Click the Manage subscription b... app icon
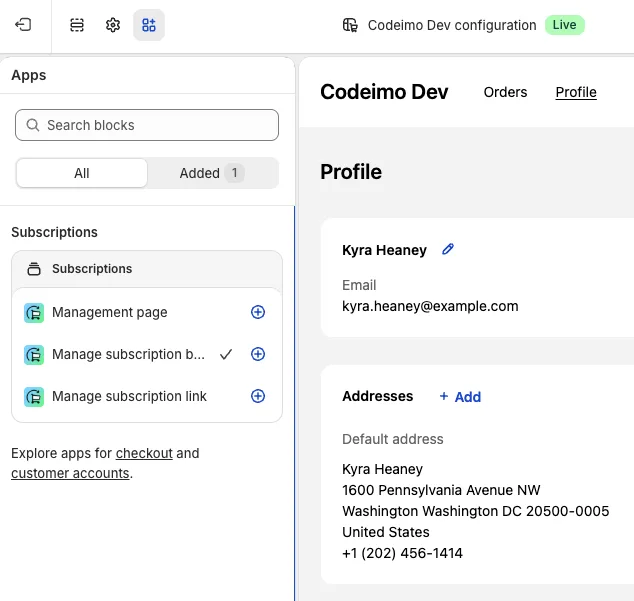This screenshot has height=601, width=634. click(34, 355)
